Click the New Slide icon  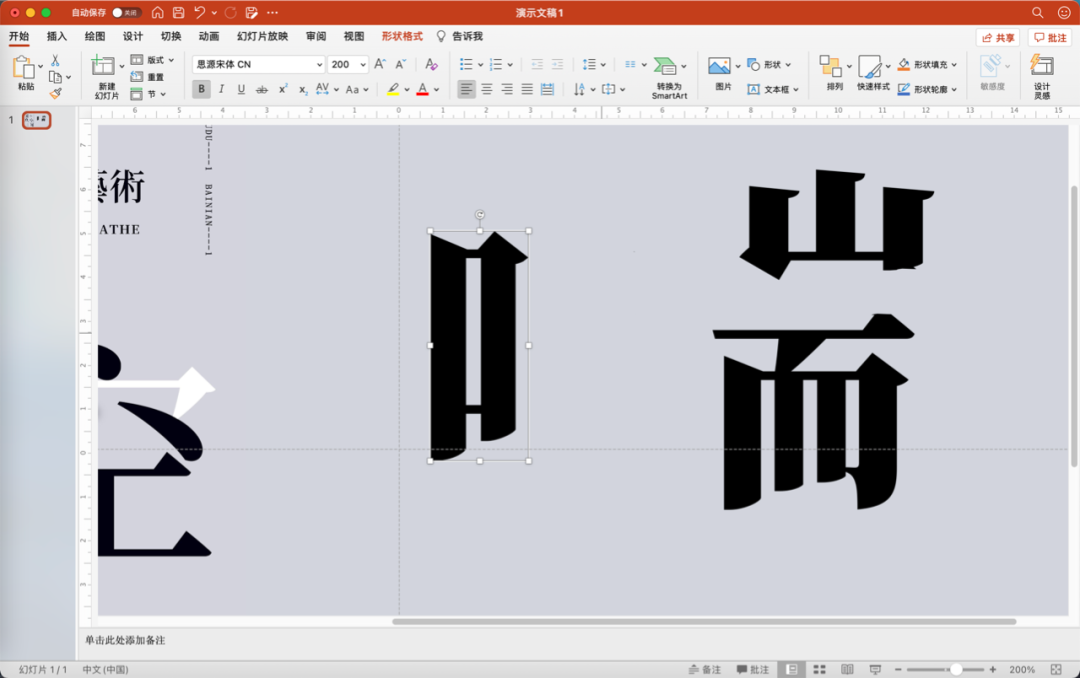tap(103, 66)
